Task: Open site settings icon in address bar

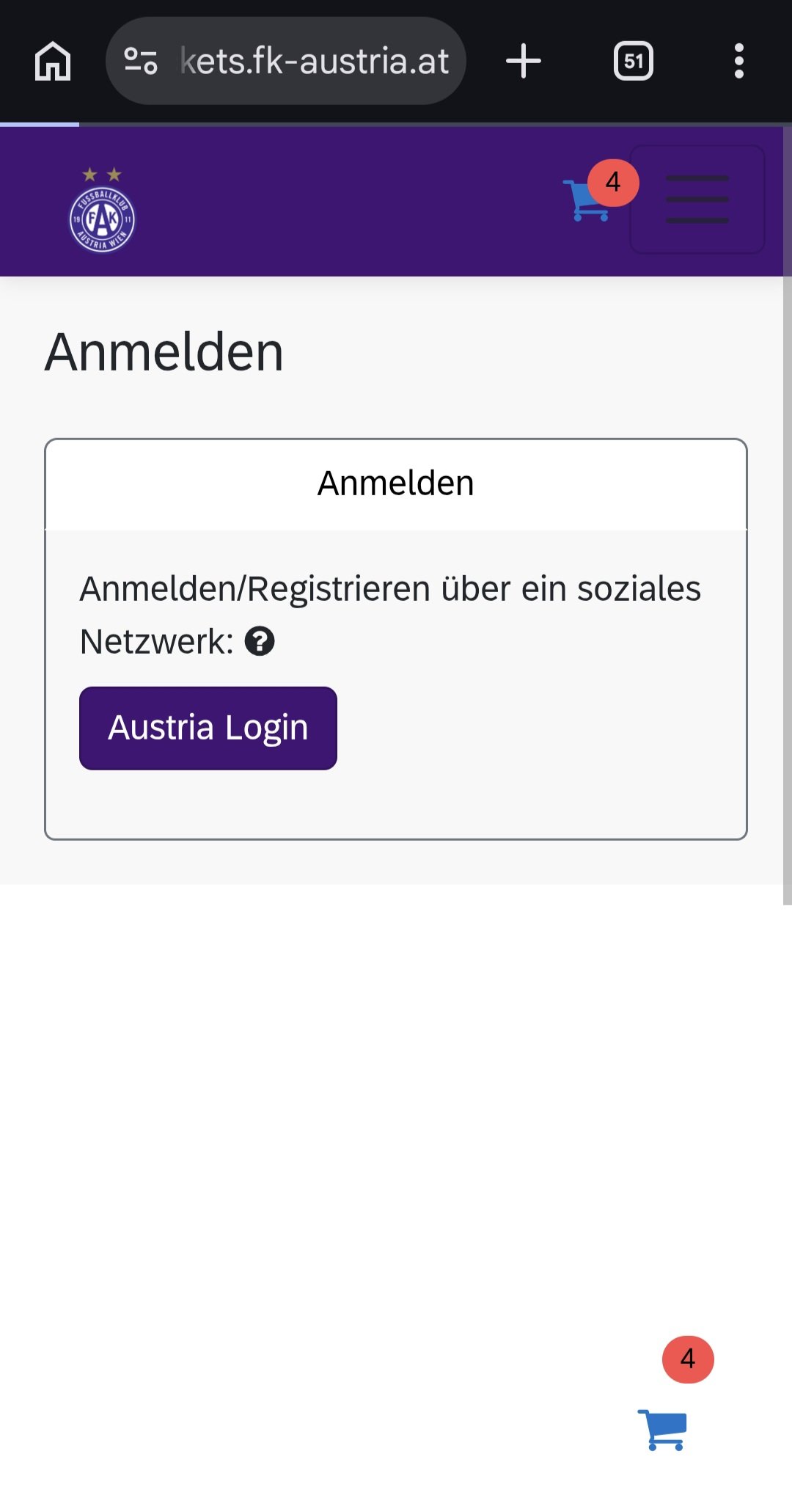Action: 141,61
